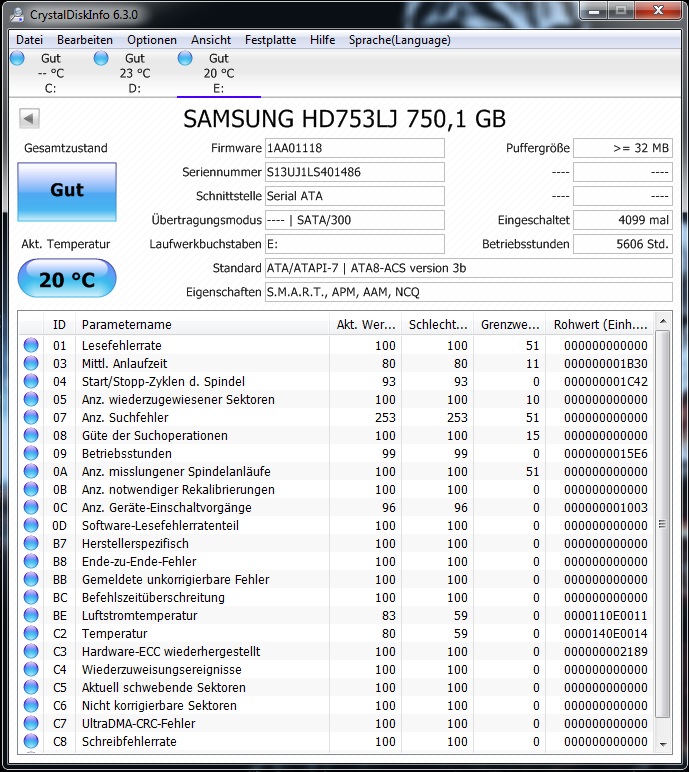
Task: Click status orb of Start/Stopp-Zyklen row
Action: [31, 381]
